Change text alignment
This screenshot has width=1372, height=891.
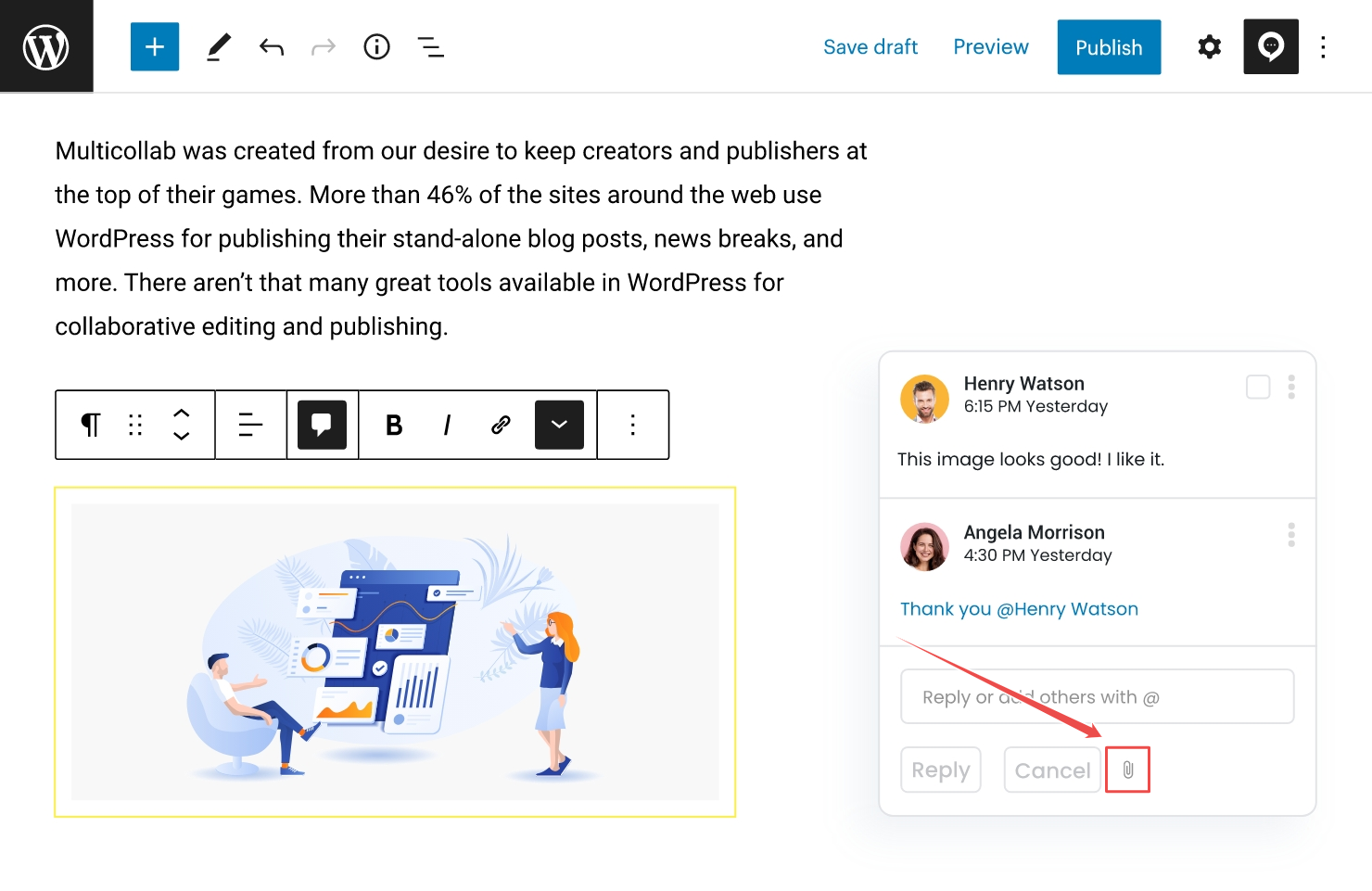point(250,425)
